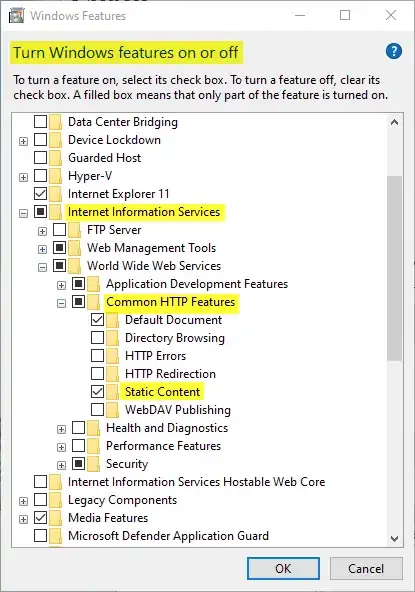The height and width of the screenshot is (592, 415).
Task: Select the WebDAV Publishing label
Action: coord(178,410)
